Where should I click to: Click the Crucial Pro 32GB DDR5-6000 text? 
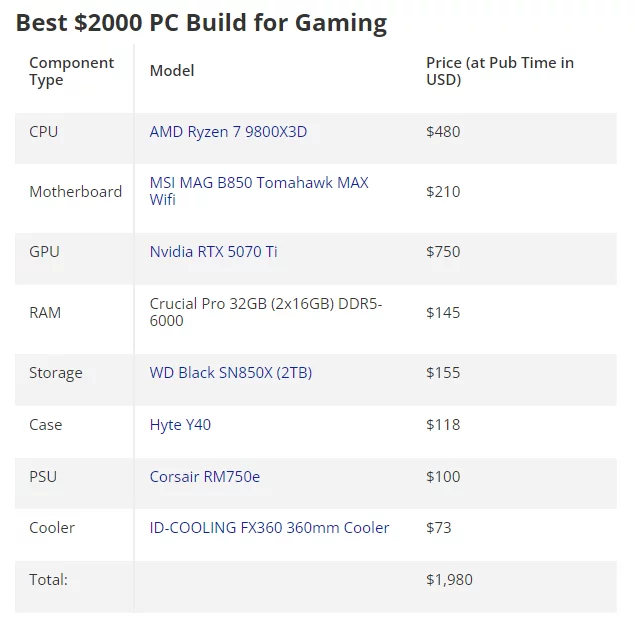266,312
